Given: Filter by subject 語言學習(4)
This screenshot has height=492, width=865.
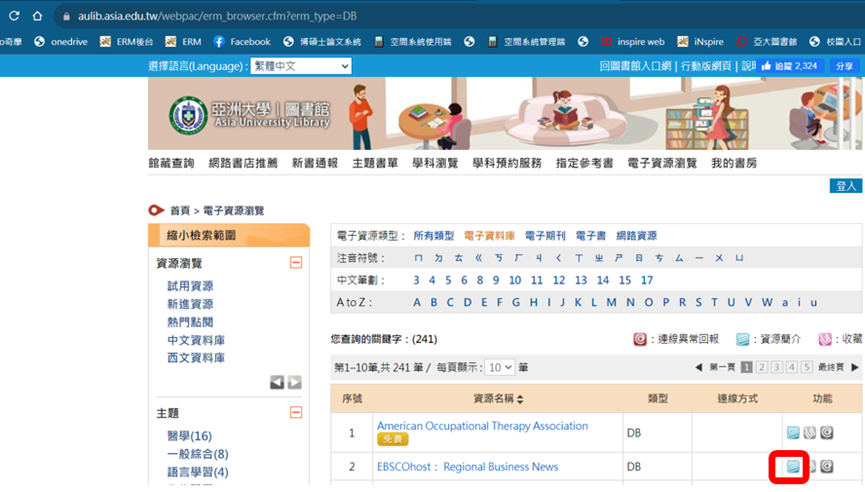Looking at the screenshot, I should (x=197, y=472).
